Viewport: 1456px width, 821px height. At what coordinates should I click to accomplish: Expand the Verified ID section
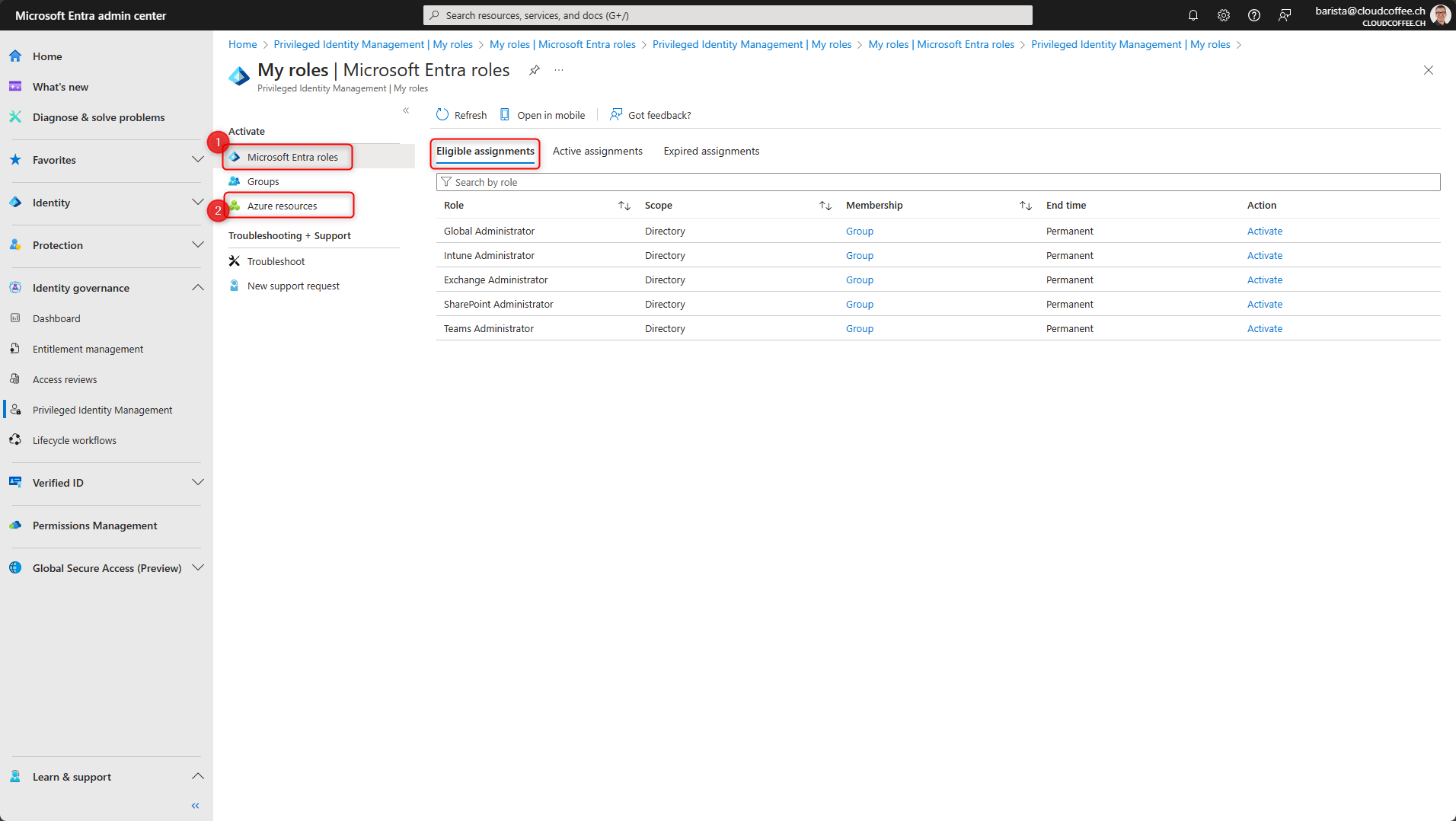[x=198, y=483]
